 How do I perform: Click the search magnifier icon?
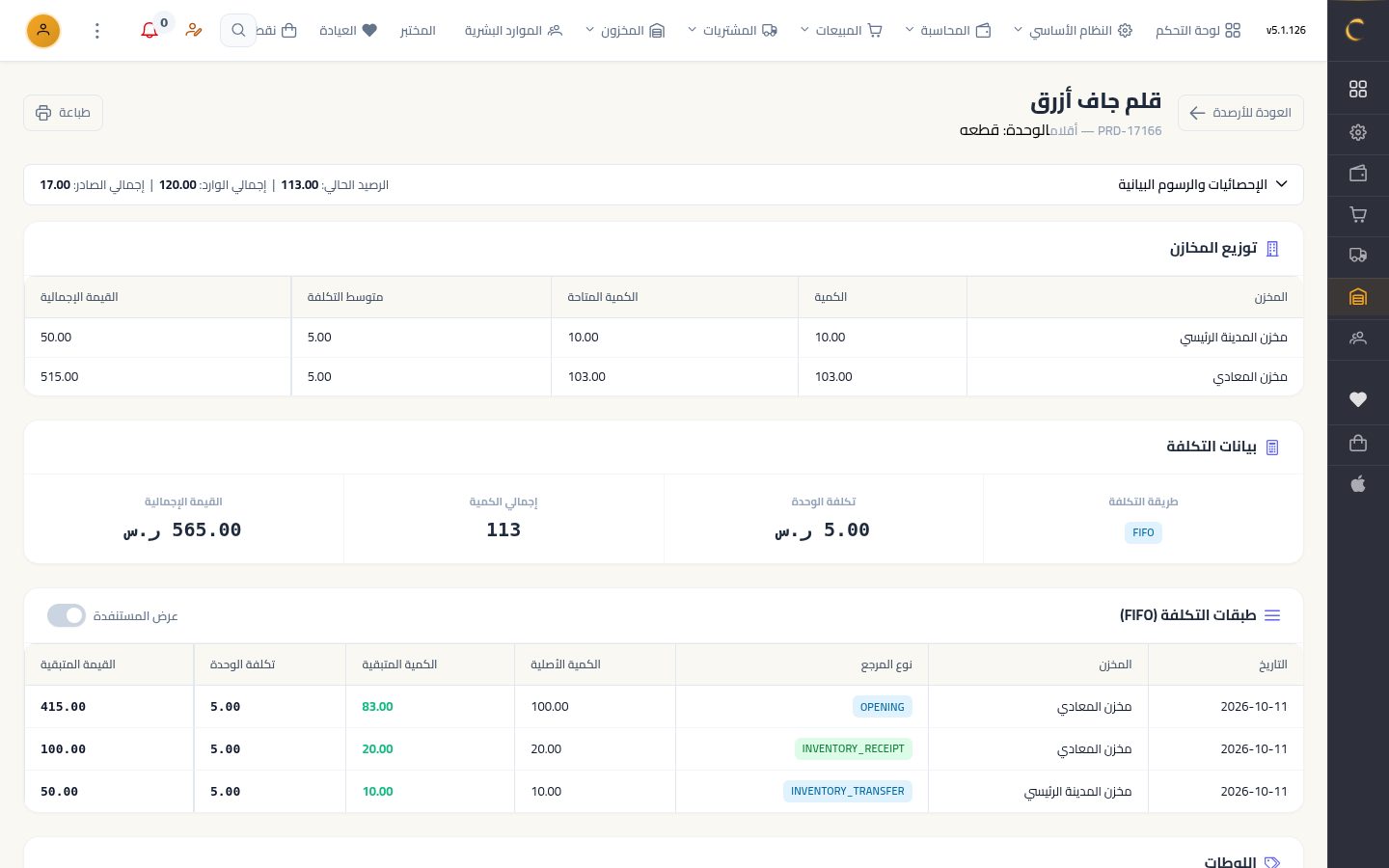pyautogui.click(x=238, y=31)
